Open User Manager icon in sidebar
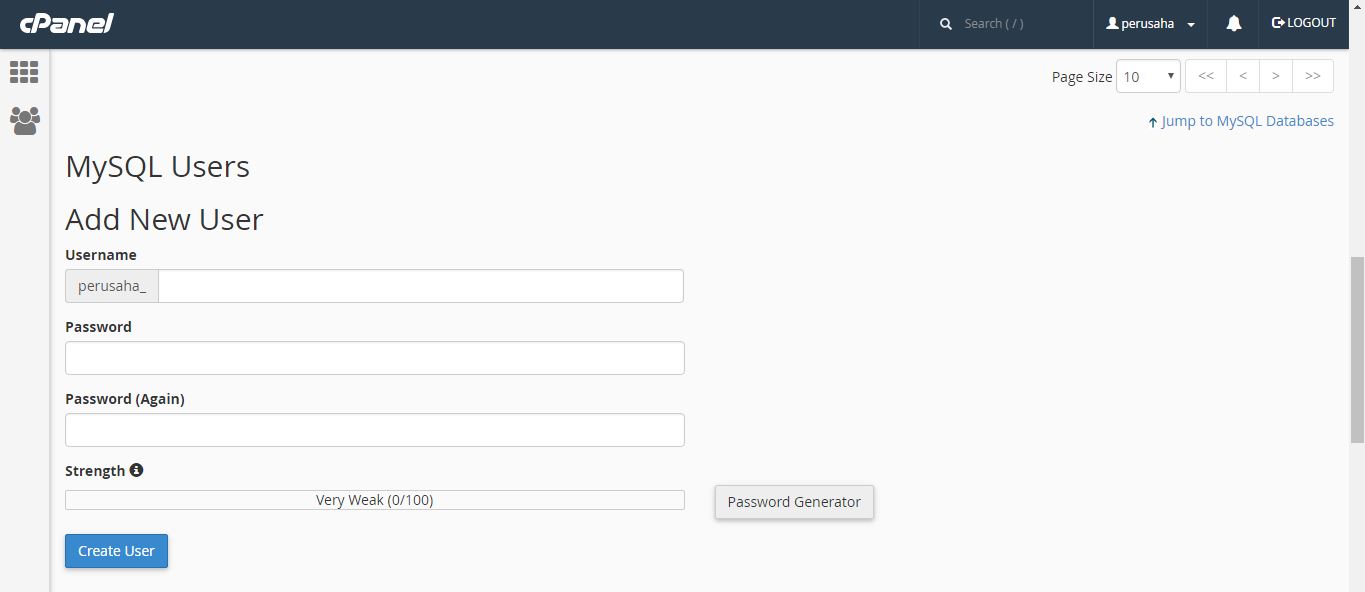 [24, 121]
